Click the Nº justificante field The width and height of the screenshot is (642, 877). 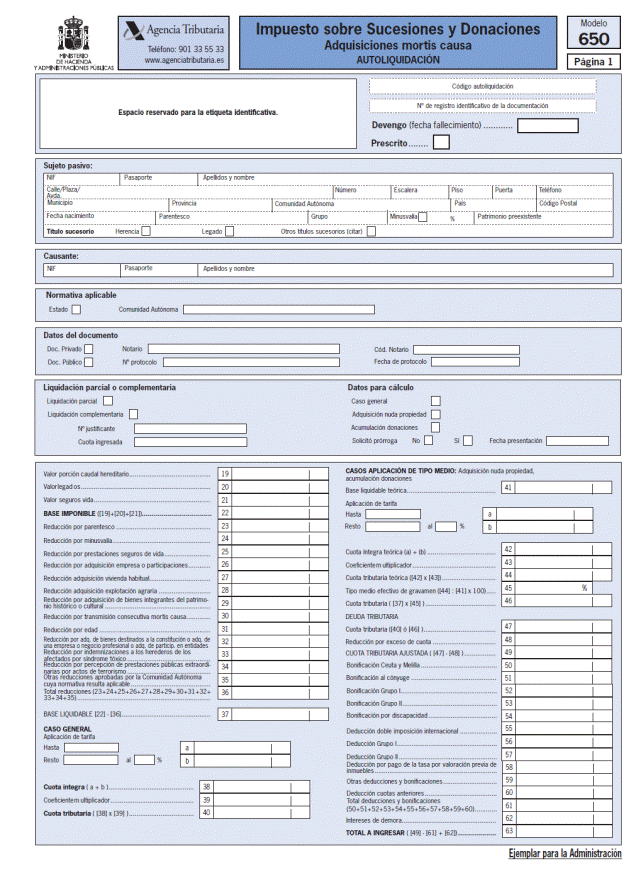pyautogui.click(x=190, y=428)
